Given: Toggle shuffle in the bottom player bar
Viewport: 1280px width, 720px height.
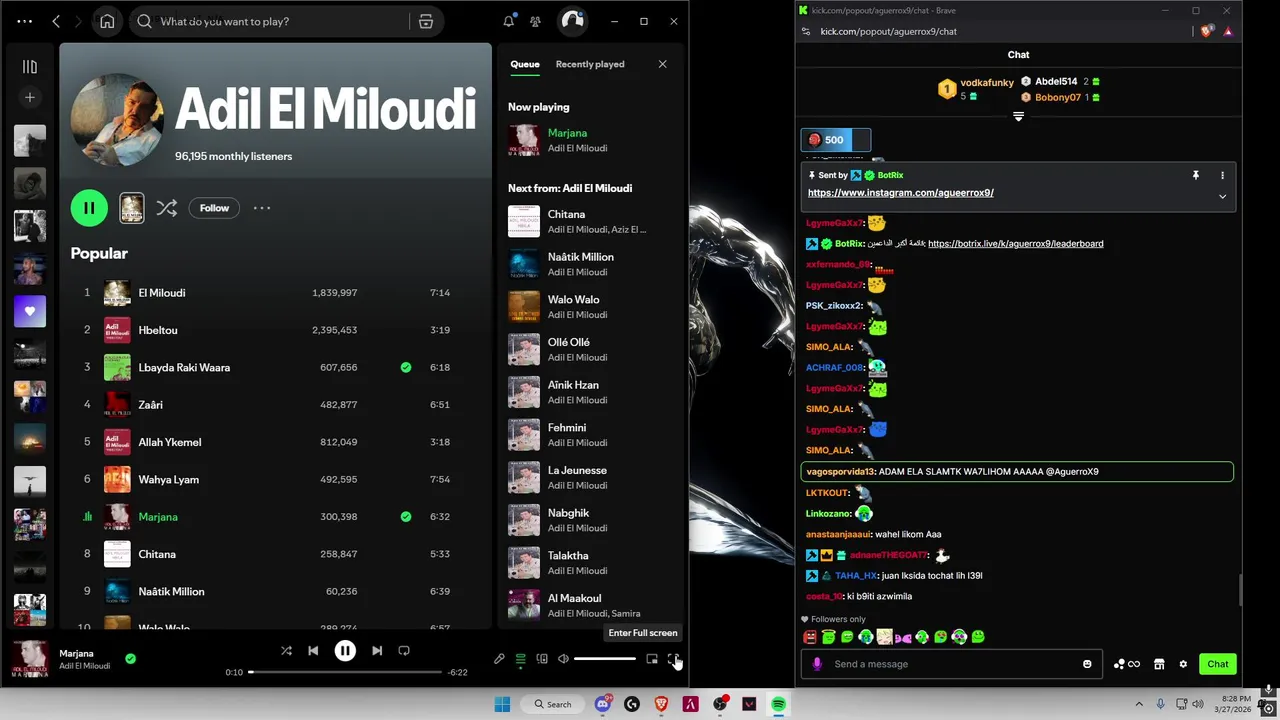Looking at the screenshot, I should pyautogui.click(x=286, y=651).
